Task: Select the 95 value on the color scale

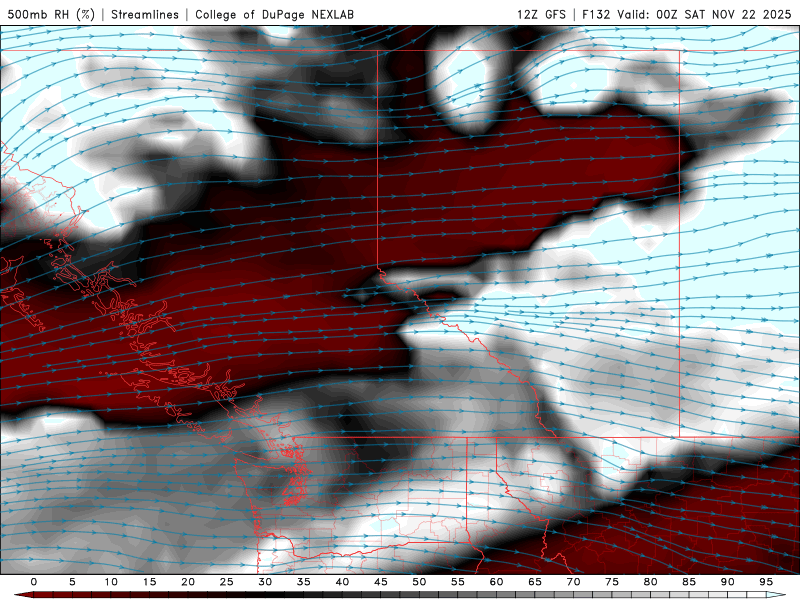Action: coord(766,582)
